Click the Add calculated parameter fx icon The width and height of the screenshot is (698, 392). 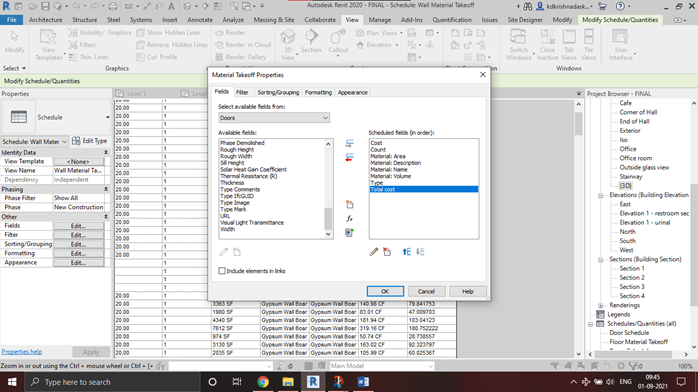(349, 218)
